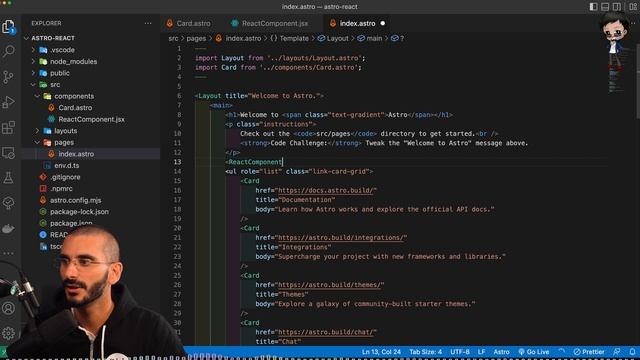Open the Extensions view icon
The width and height of the screenshot is (640, 360).
(x=8, y=127)
